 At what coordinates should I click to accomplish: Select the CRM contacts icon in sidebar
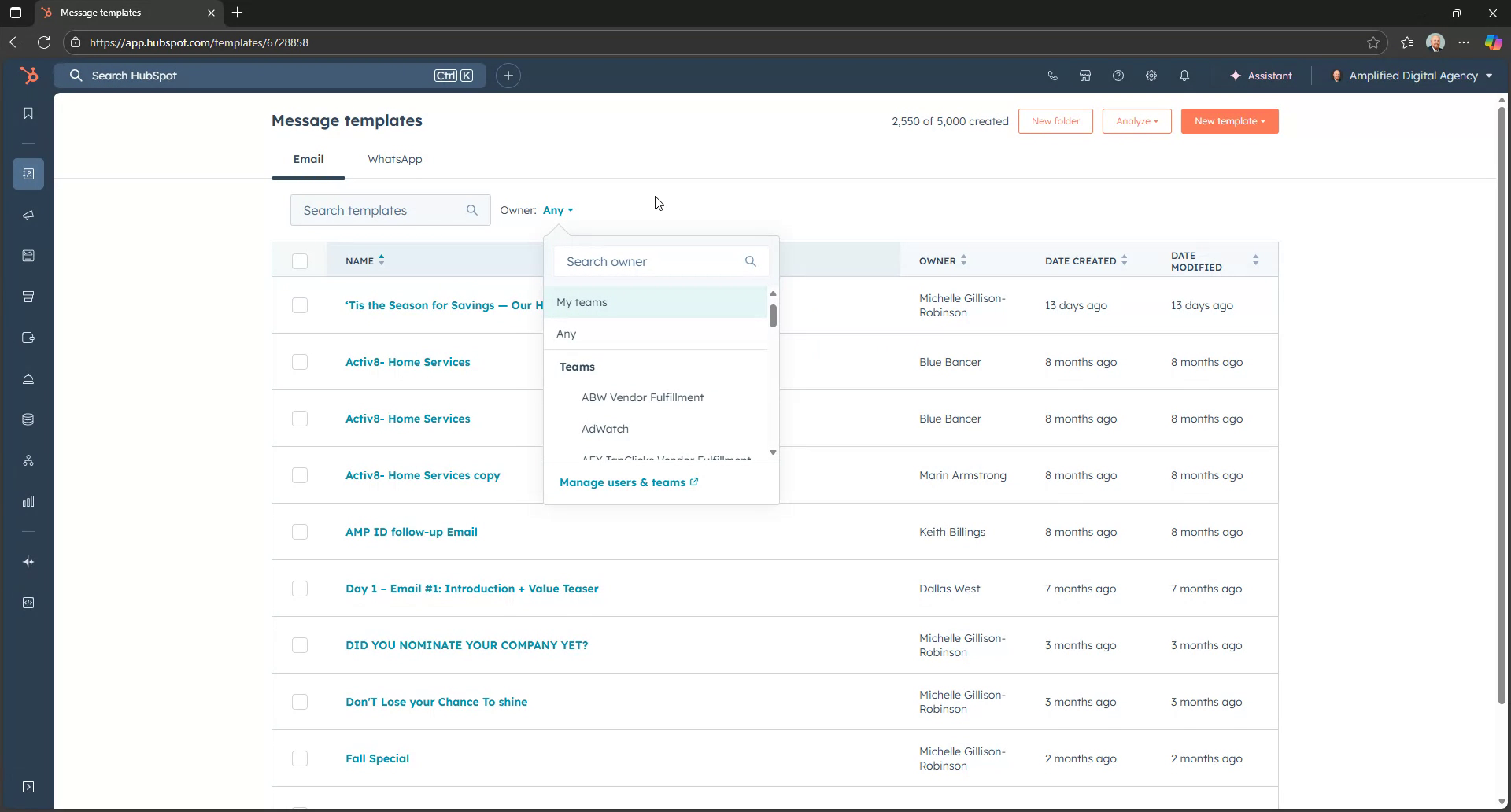[28, 174]
